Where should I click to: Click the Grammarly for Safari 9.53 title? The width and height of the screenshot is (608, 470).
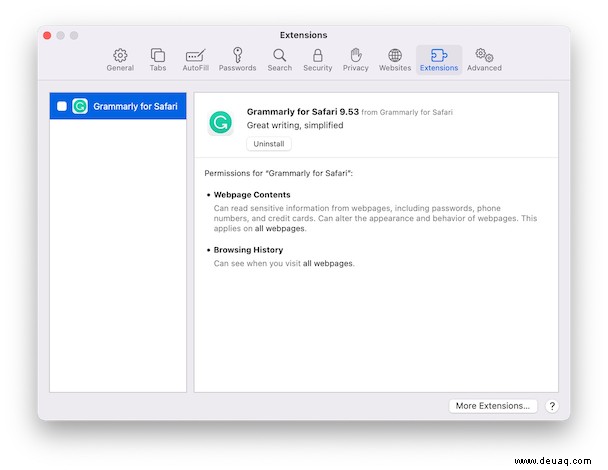coord(302,112)
